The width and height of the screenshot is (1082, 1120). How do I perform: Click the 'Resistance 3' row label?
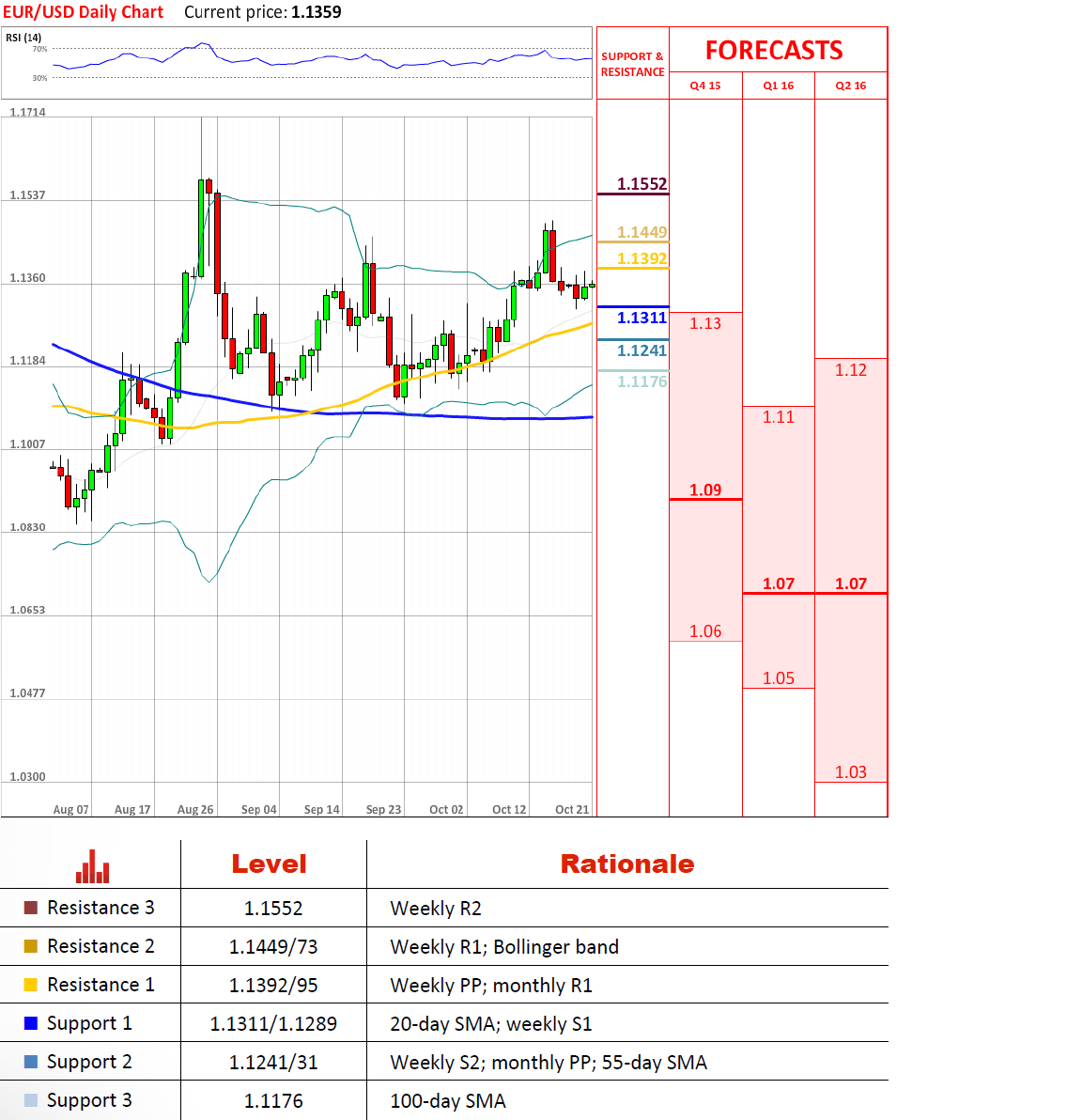tap(100, 908)
